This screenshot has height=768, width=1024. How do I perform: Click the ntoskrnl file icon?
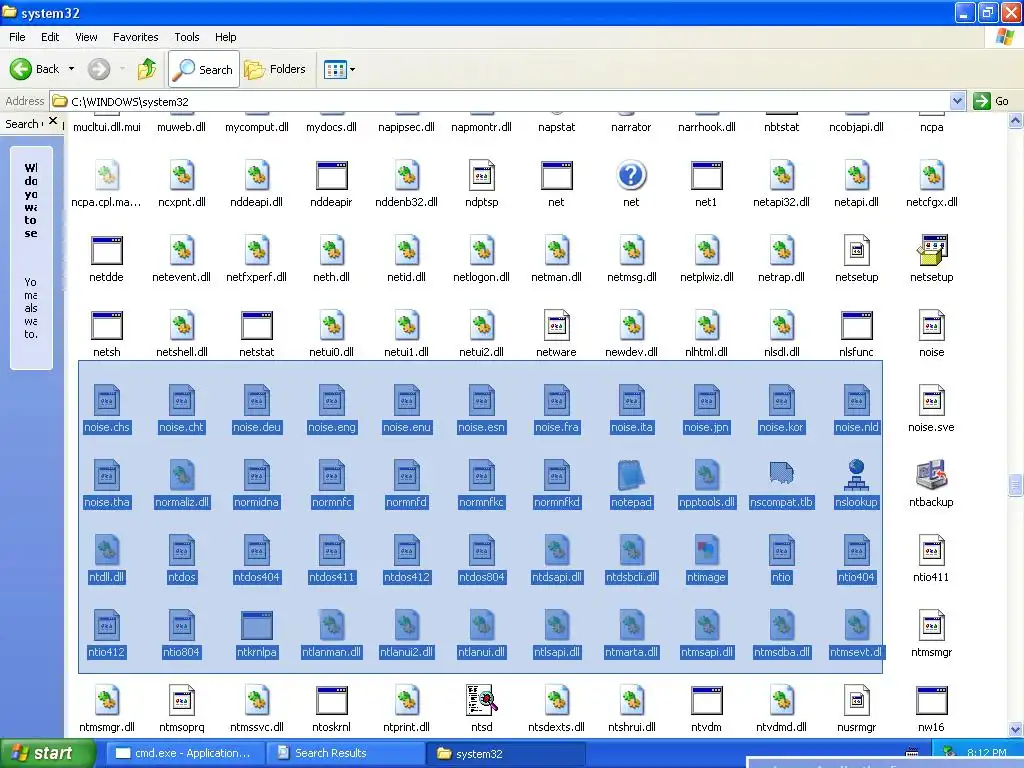(332, 700)
